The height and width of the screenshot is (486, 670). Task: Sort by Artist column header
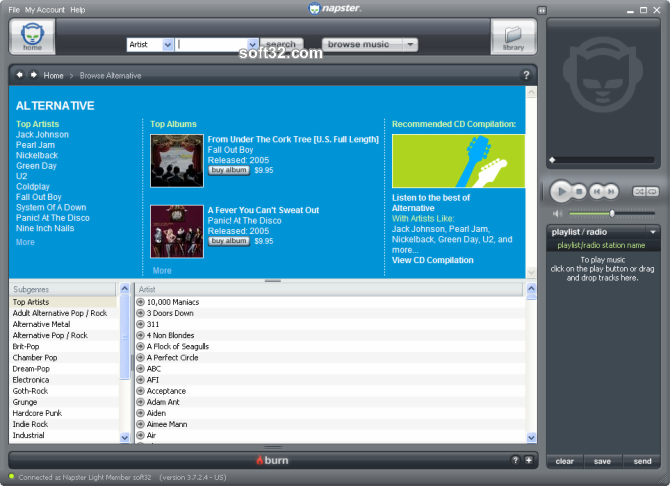coord(329,289)
